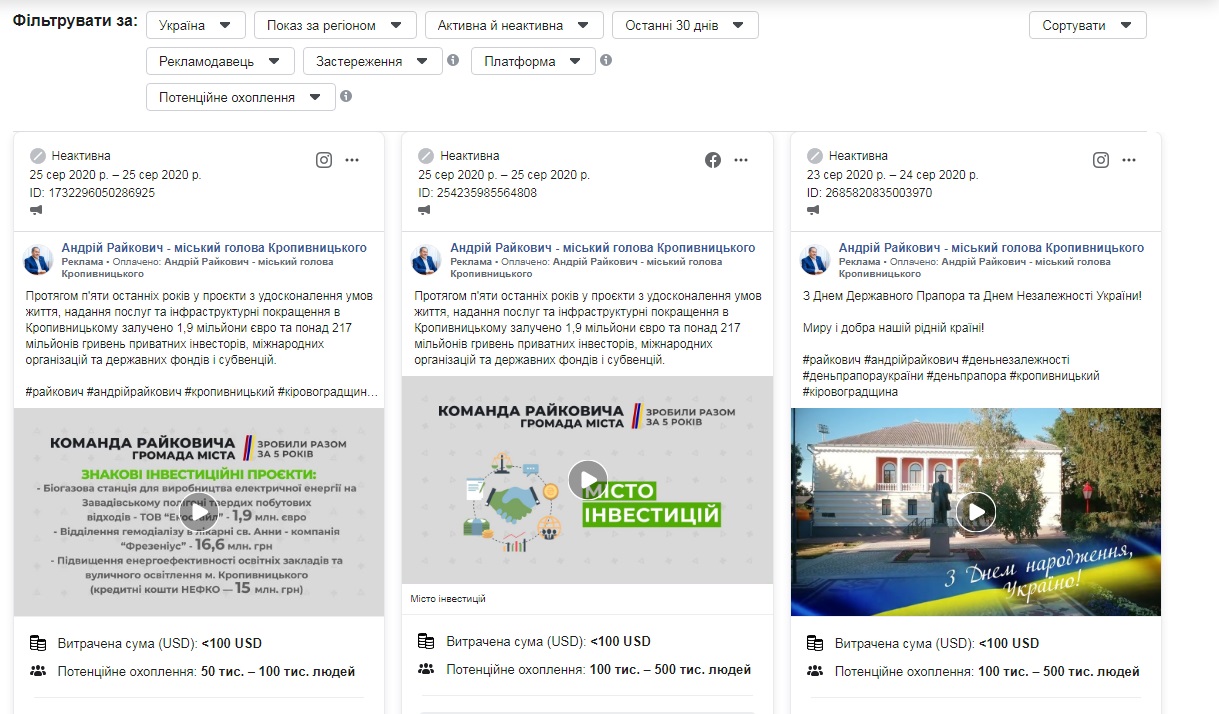Open three-dot menu on the middle ad card
This screenshot has height=714, width=1219.
click(741, 160)
